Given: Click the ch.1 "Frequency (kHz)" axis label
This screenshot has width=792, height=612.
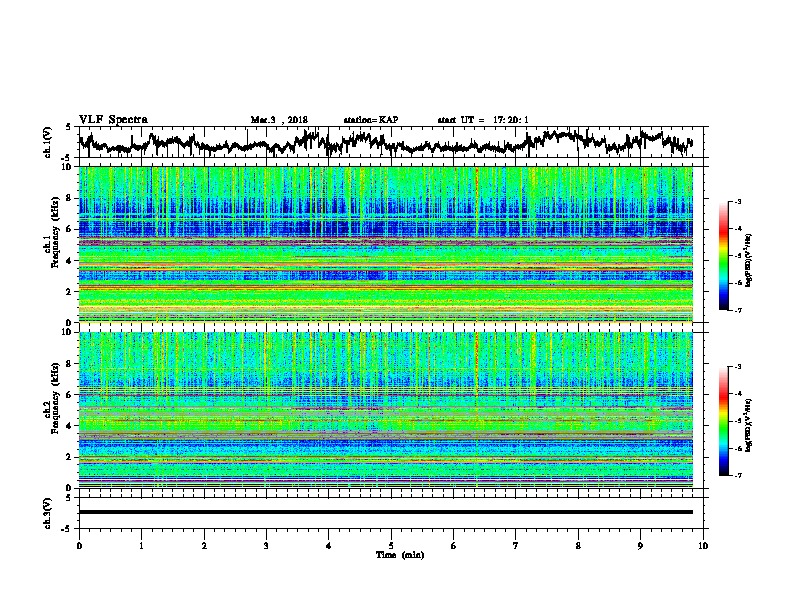Looking at the screenshot, I should [x=55, y=233].
